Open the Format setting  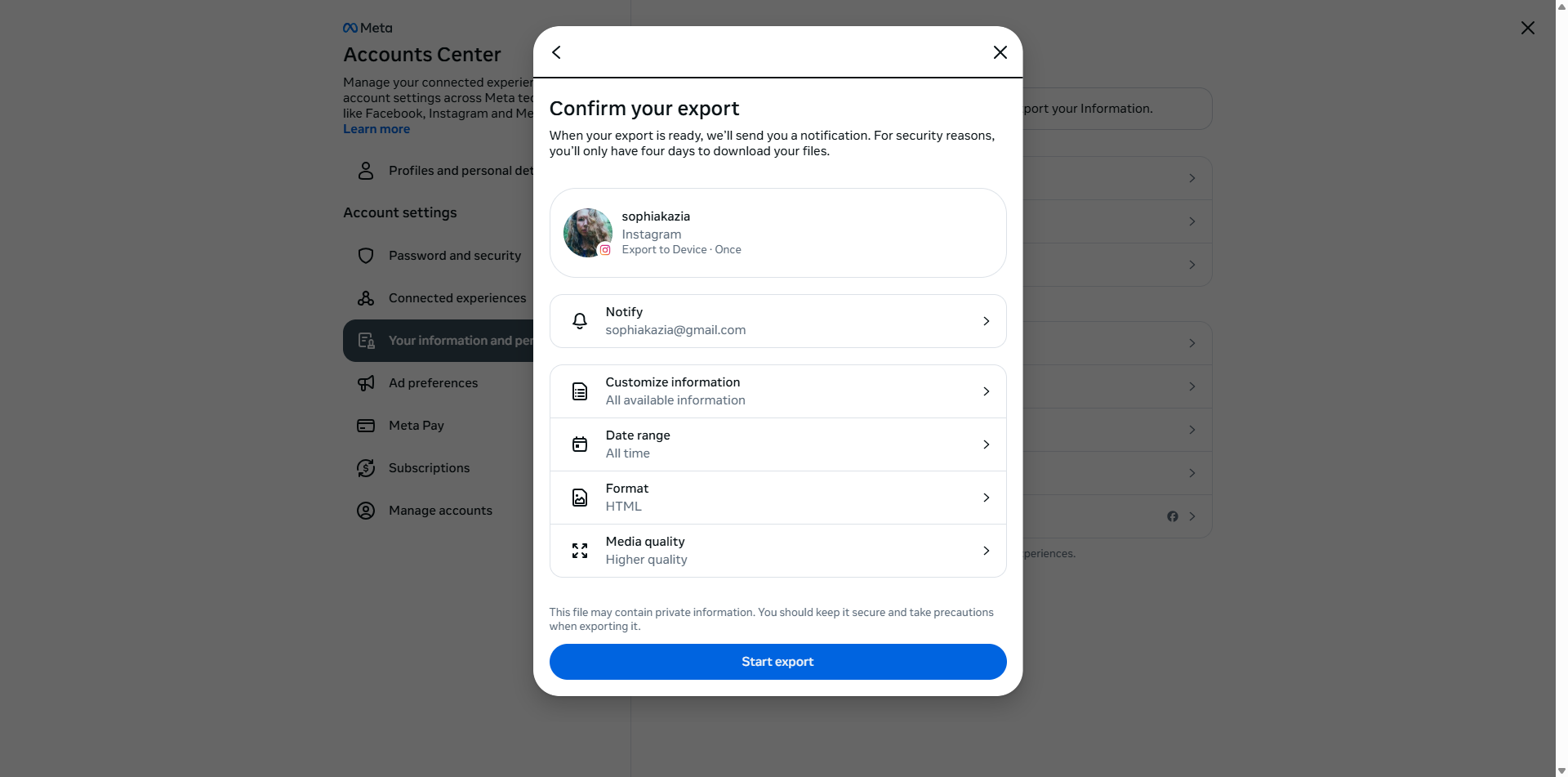(x=777, y=498)
